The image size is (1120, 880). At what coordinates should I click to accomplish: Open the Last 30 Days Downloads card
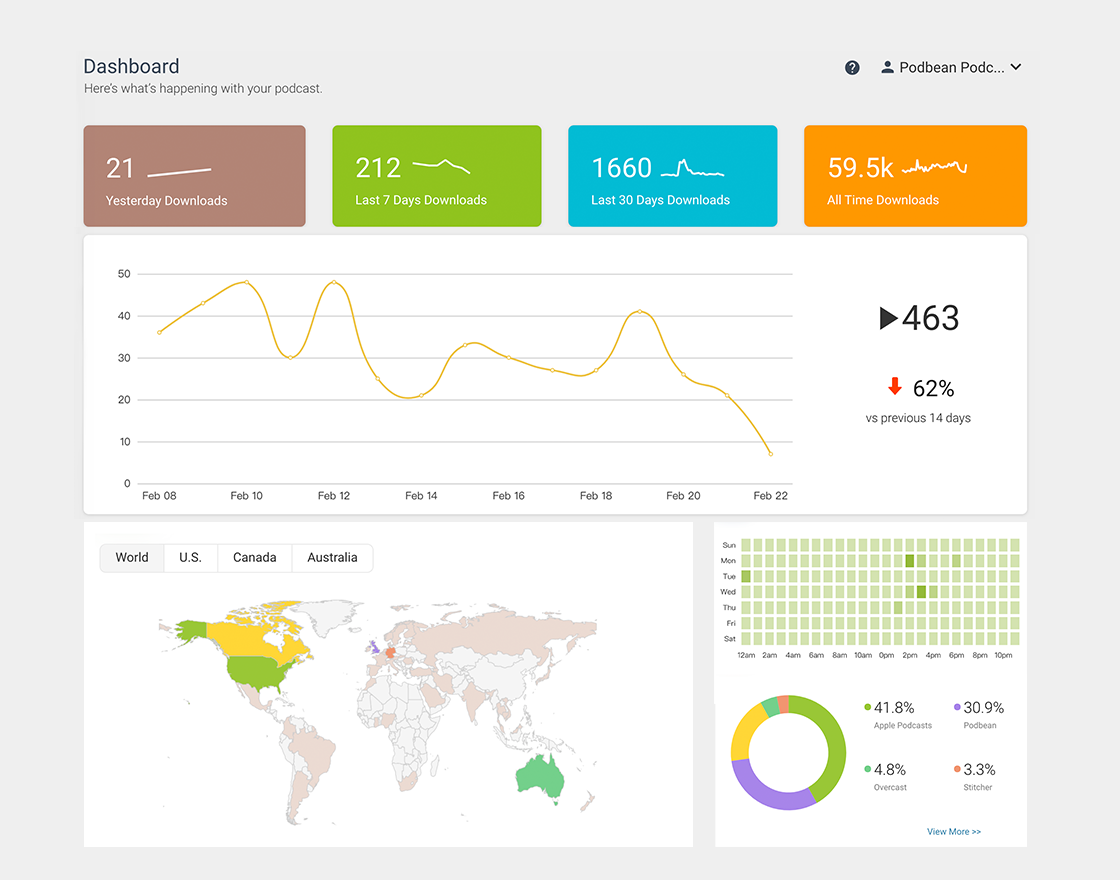(672, 176)
